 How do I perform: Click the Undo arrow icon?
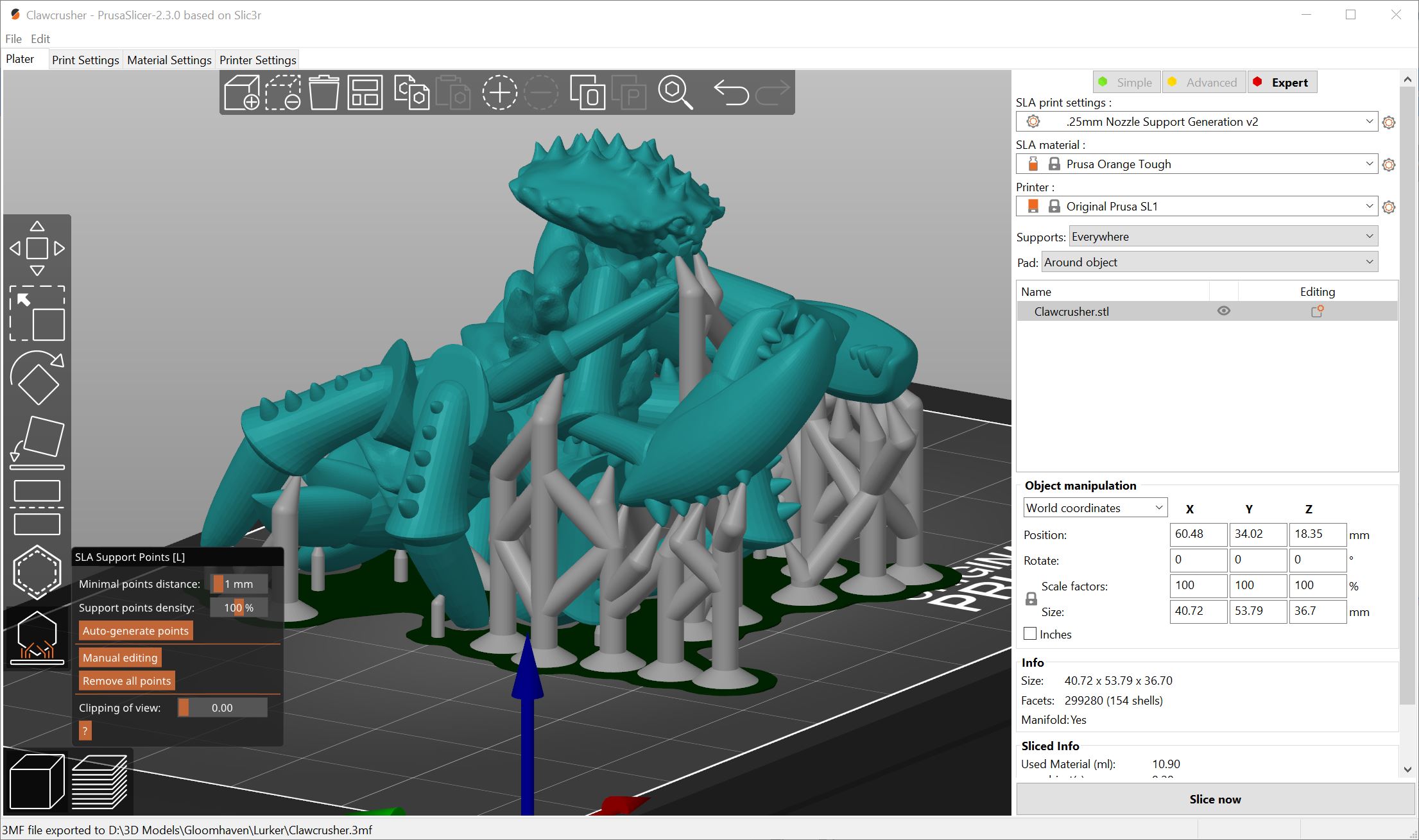(x=731, y=92)
